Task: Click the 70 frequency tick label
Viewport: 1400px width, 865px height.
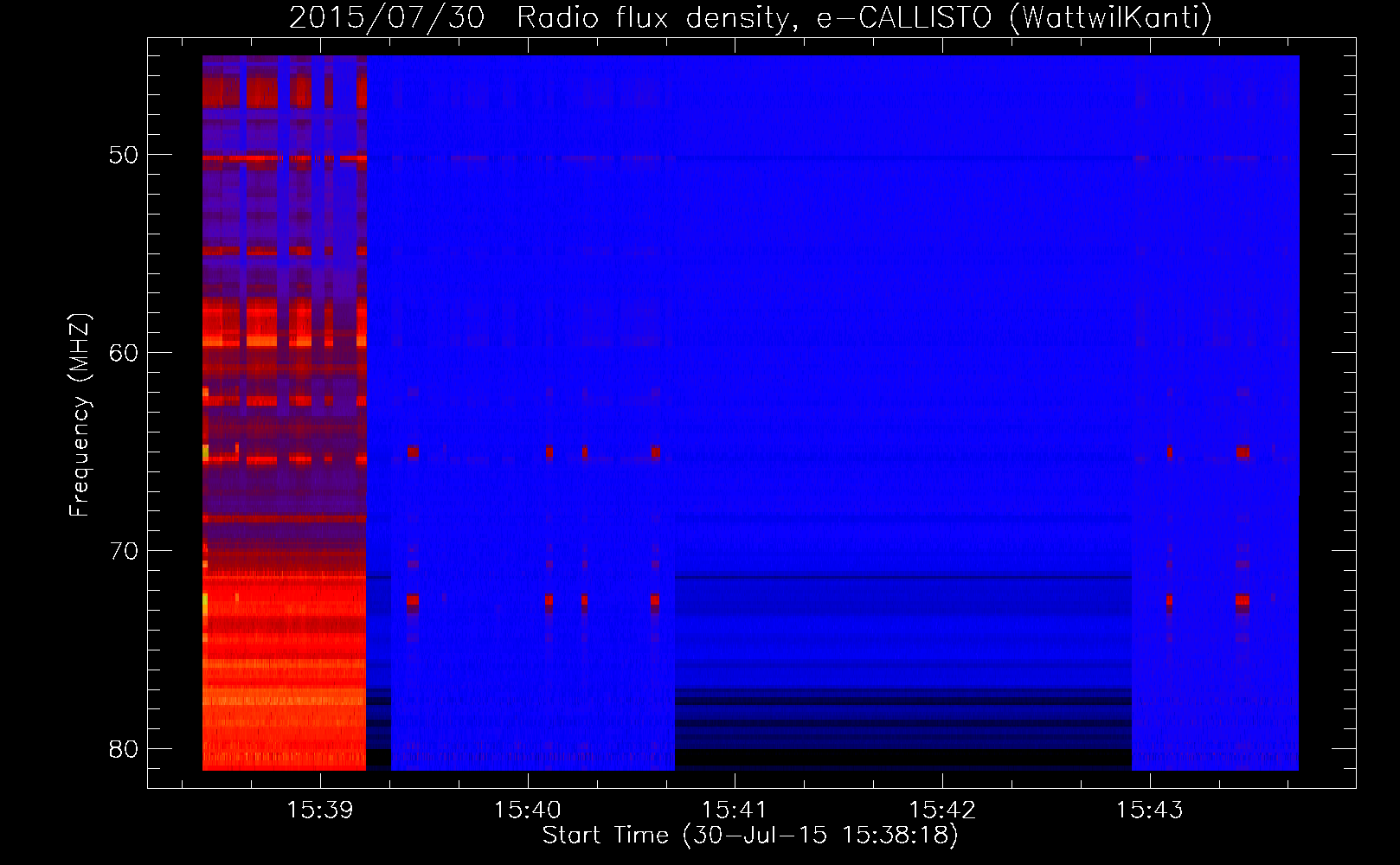Action: [124, 551]
